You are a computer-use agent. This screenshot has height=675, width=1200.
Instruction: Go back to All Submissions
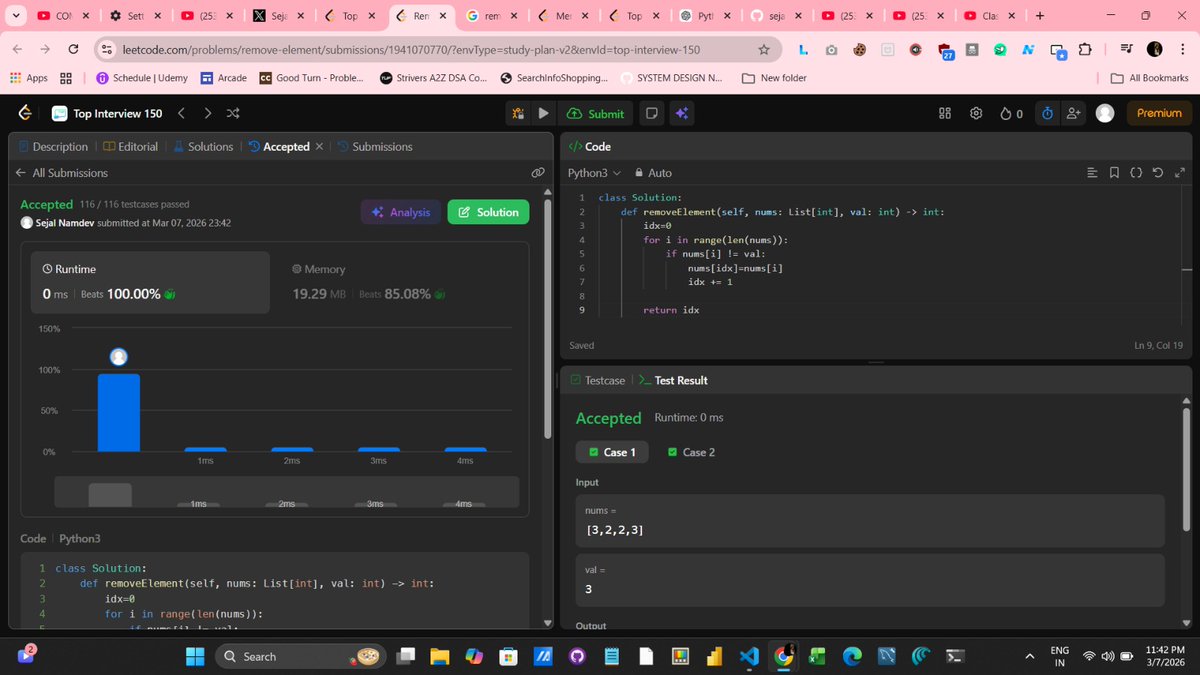tap(62, 172)
